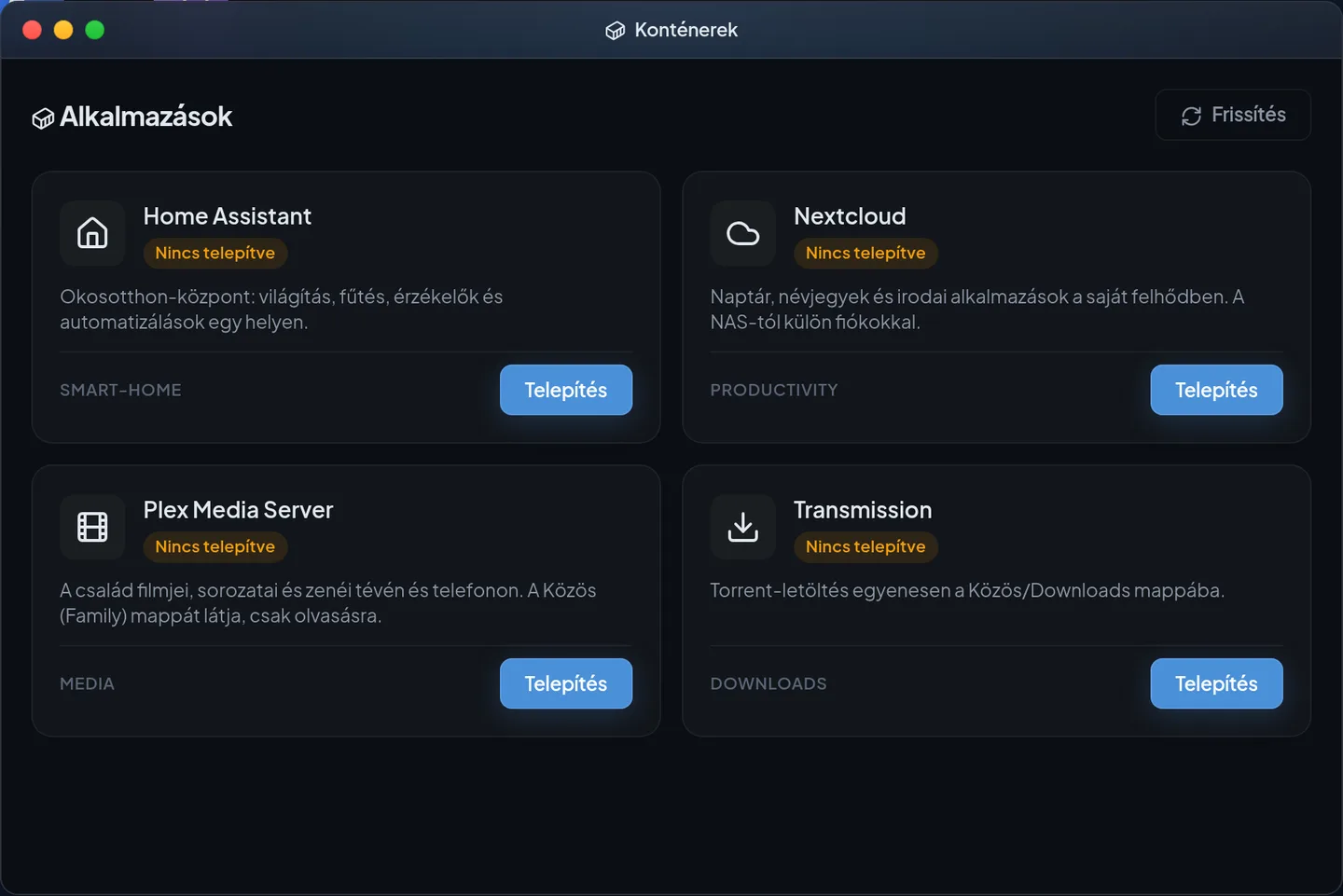Click the DOWNLOADS category label

click(x=768, y=683)
